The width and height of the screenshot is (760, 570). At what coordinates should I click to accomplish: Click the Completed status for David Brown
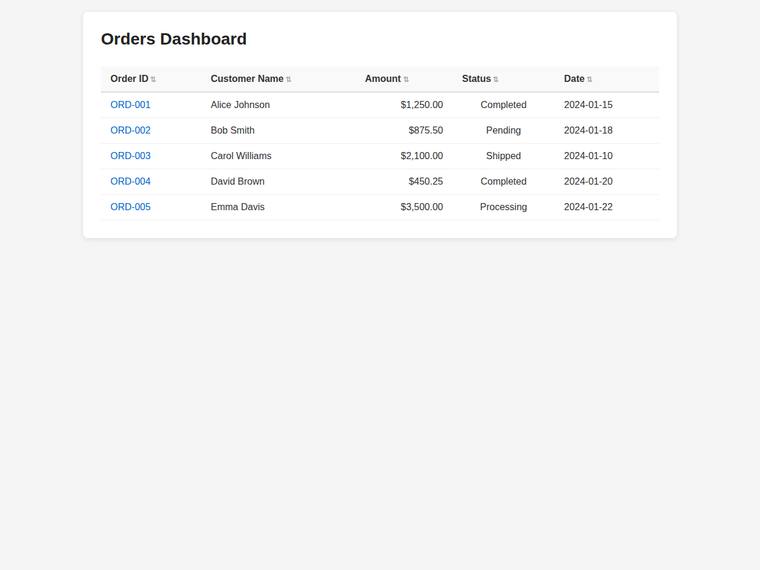point(504,181)
